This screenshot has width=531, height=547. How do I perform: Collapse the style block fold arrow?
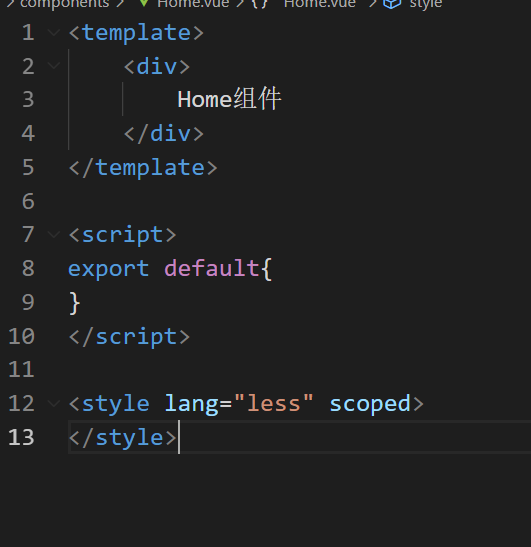pyautogui.click(x=54, y=404)
